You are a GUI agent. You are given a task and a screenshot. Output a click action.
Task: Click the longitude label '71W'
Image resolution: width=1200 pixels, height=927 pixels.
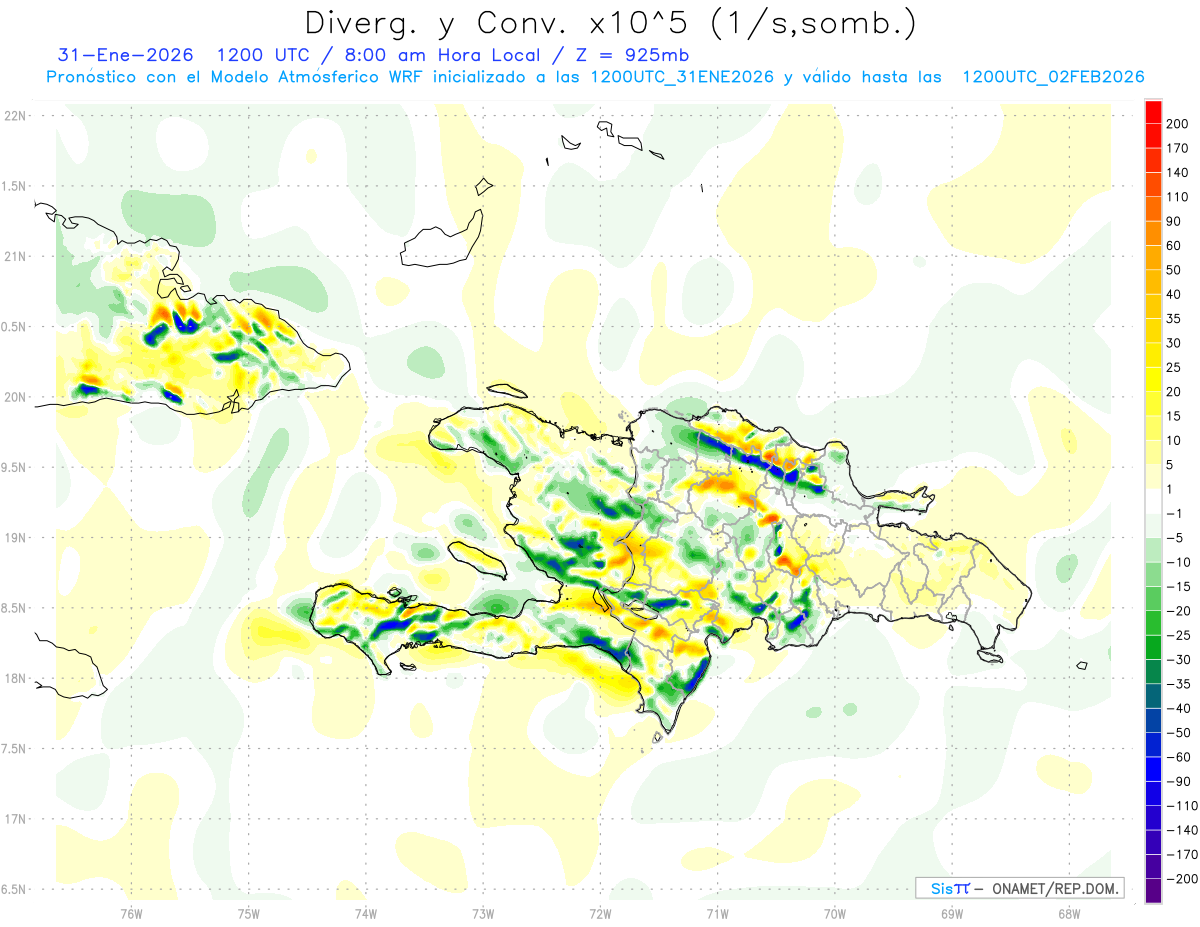click(x=717, y=914)
